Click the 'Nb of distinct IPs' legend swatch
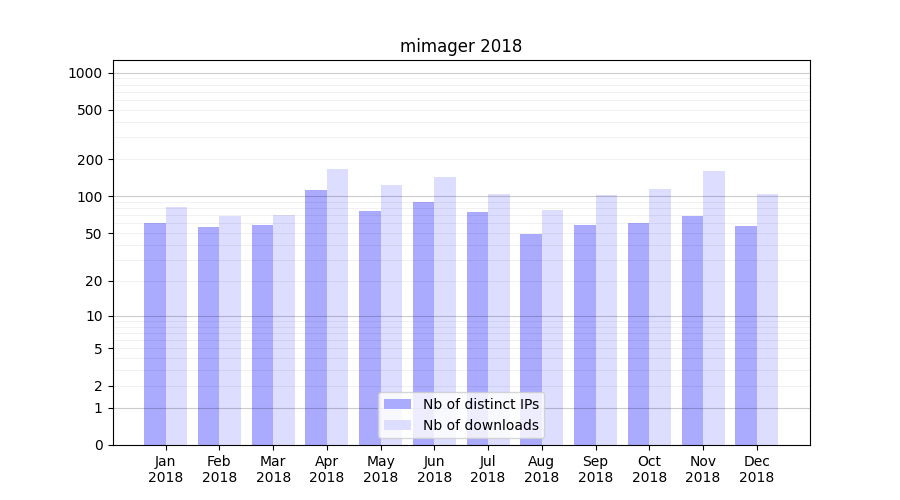 [397, 404]
